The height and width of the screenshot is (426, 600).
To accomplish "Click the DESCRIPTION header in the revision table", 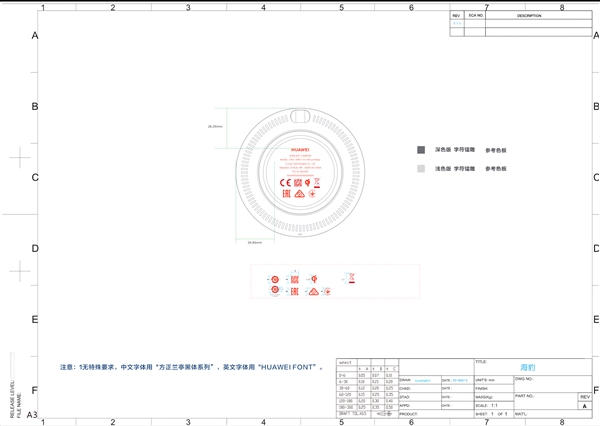I will pyautogui.click(x=528, y=16).
